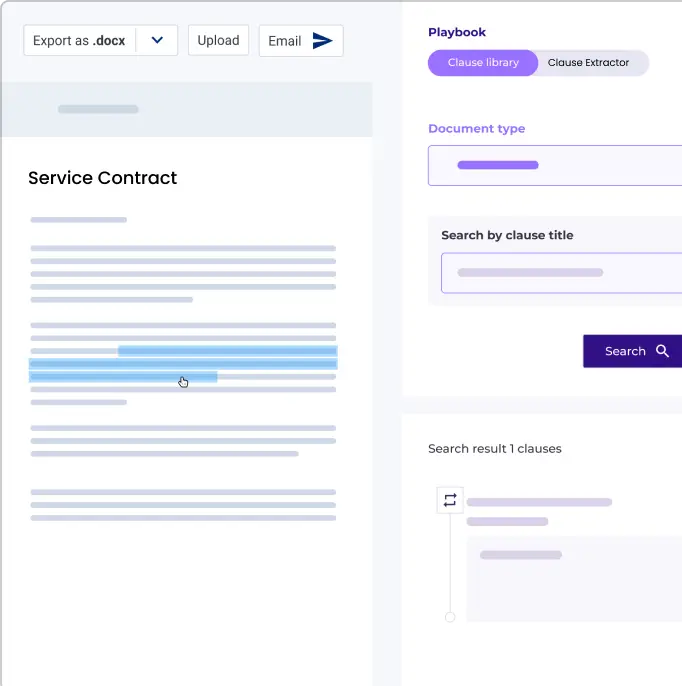The height and width of the screenshot is (686, 682).
Task: Click the last paragraph of the contract
Action: (x=183, y=505)
